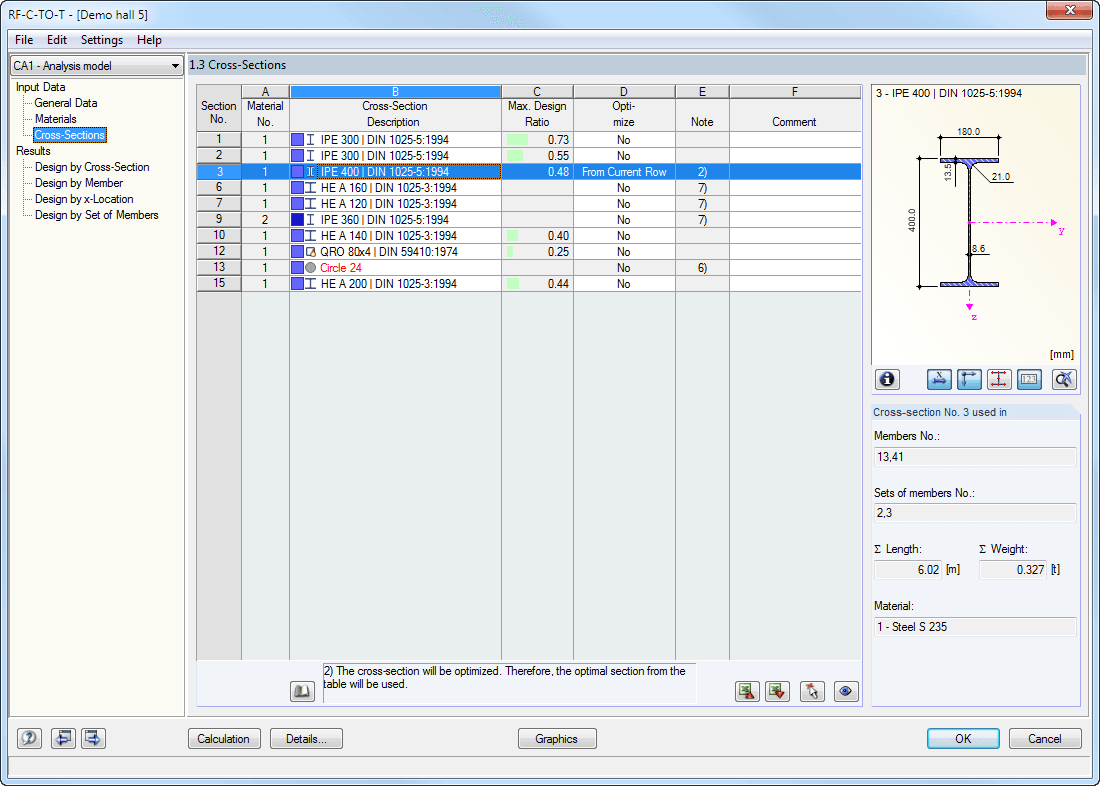Click I-section icon of HE A 200 row
1100x786 pixels.
click(311, 284)
